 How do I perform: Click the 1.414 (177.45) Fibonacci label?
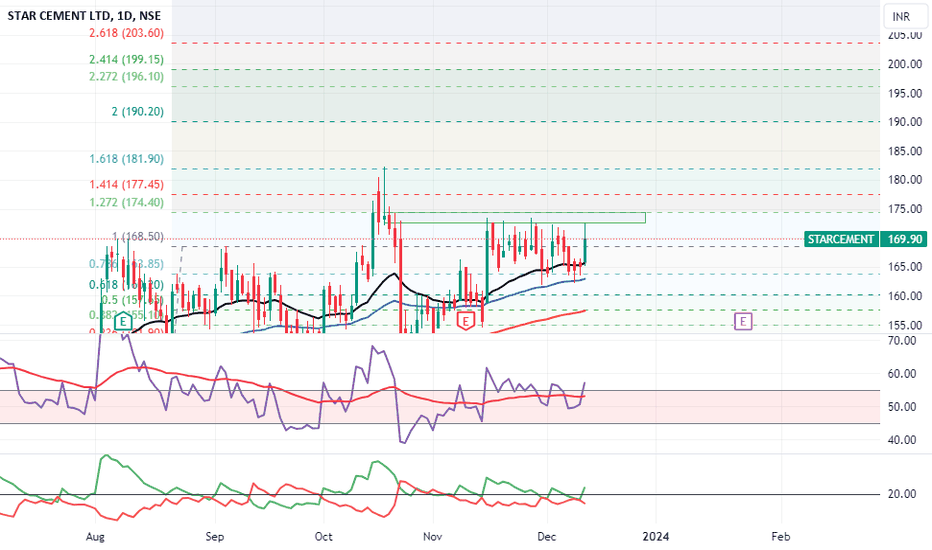pos(127,185)
